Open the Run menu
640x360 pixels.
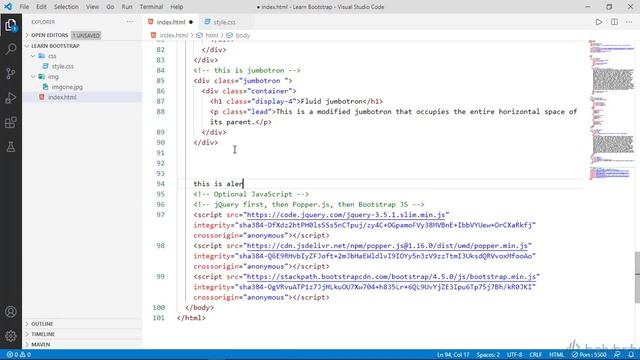127,7
